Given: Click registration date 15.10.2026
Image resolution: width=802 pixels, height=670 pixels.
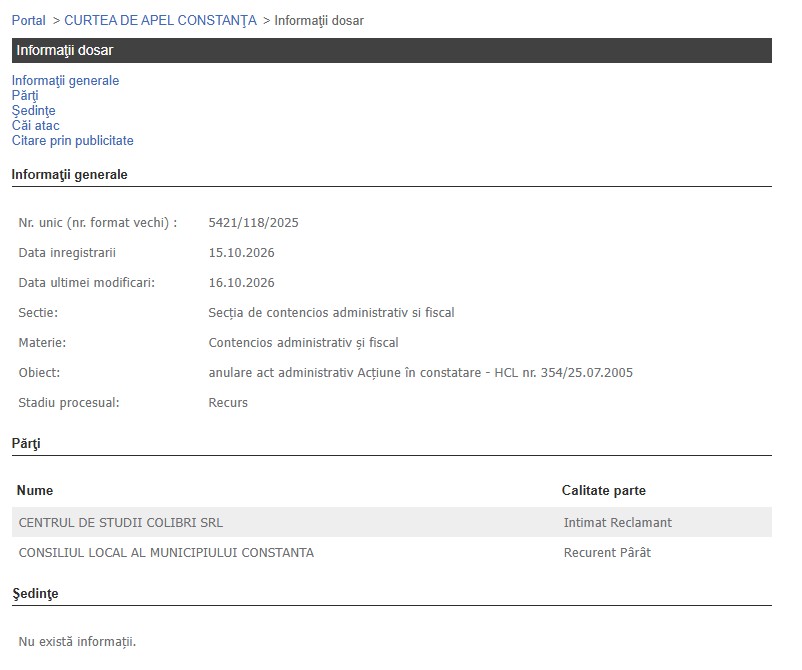Looking at the screenshot, I should [241, 253].
